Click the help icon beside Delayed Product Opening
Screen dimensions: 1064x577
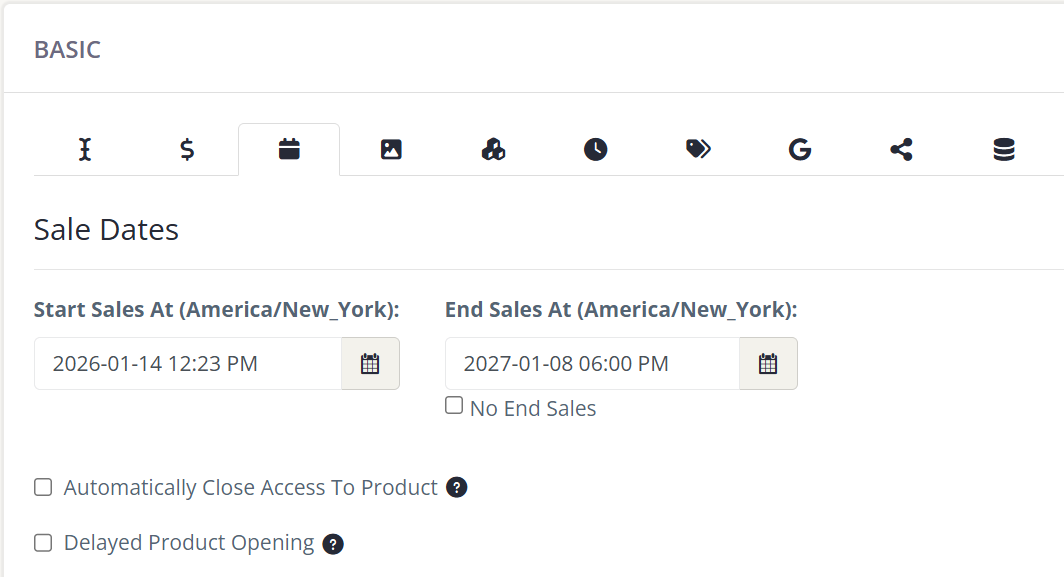(x=334, y=544)
